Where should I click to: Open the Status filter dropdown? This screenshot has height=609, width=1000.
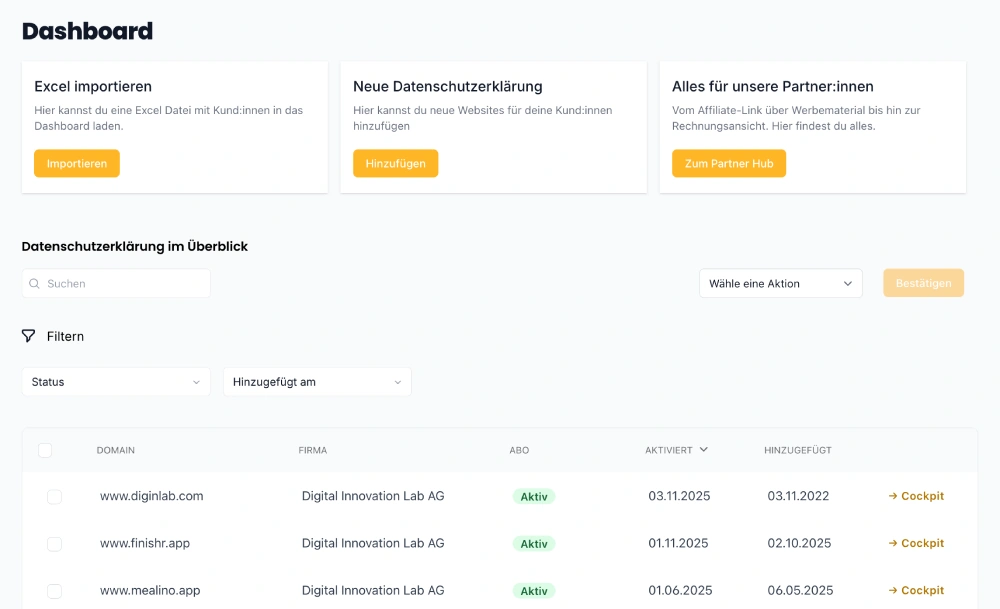(x=116, y=382)
